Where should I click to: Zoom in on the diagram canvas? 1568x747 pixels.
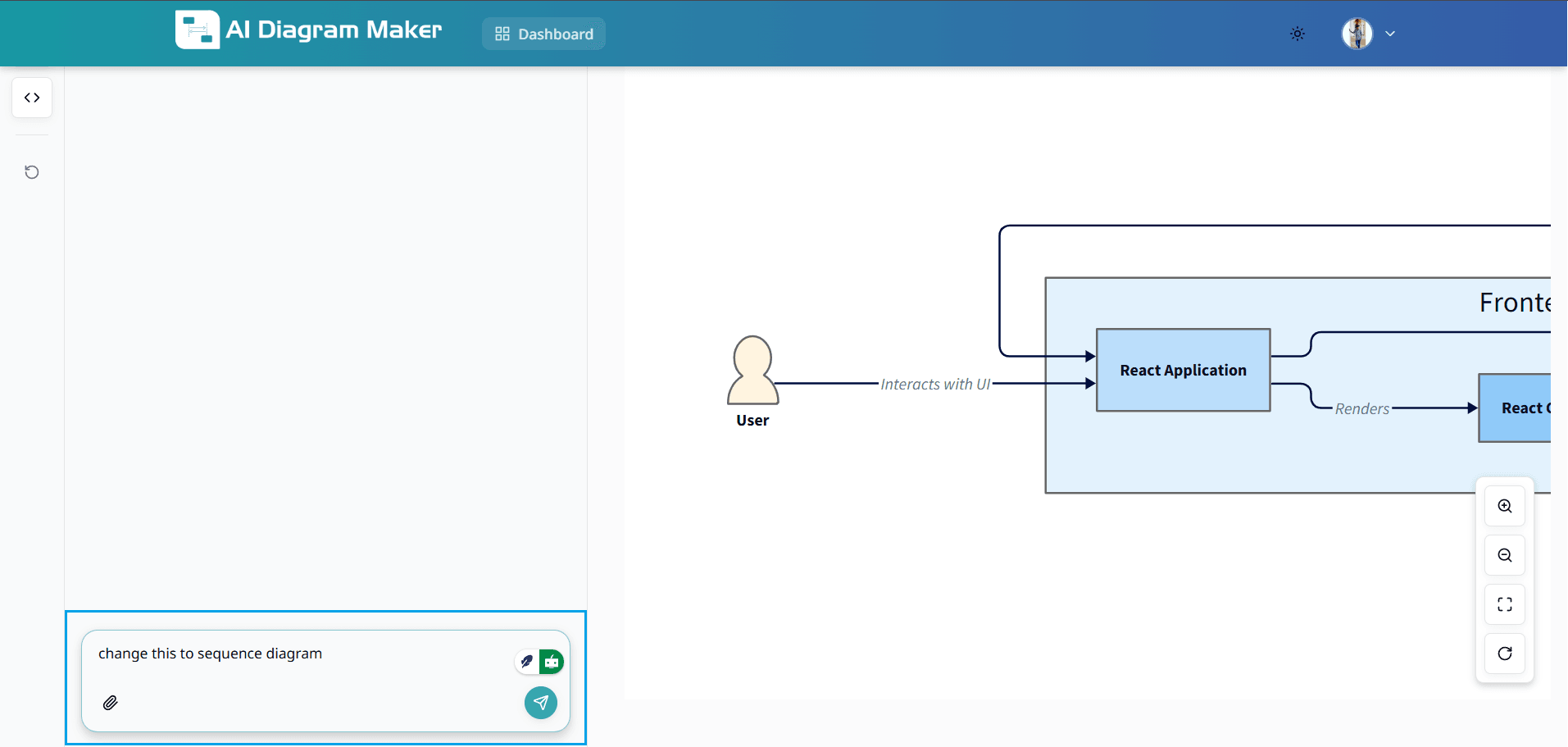pyautogui.click(x=1504, y=506)
